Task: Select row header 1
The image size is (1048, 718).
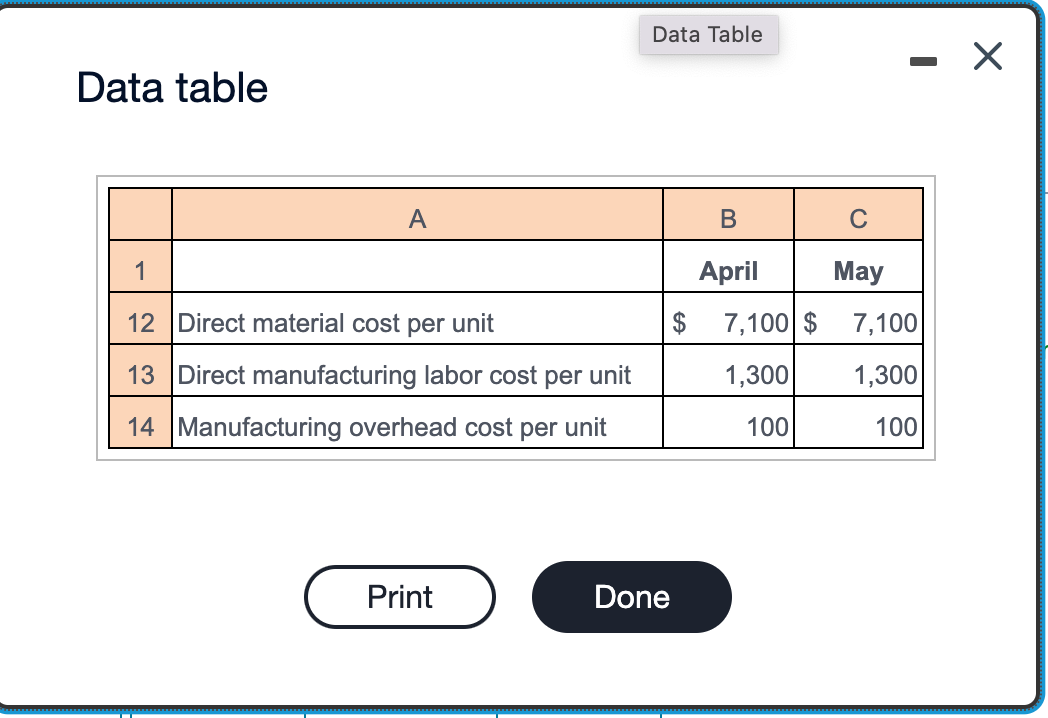Action: tap(140, 269)
